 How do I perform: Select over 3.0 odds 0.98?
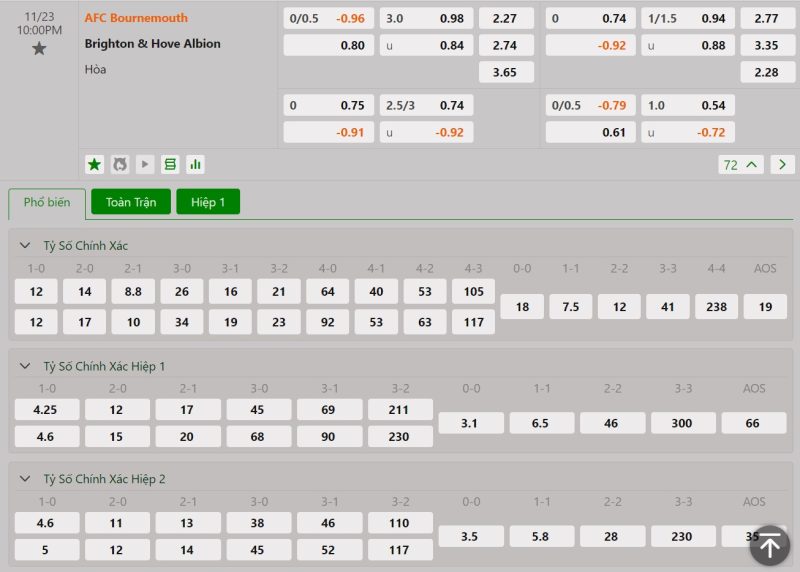click(x=427, y=18)
